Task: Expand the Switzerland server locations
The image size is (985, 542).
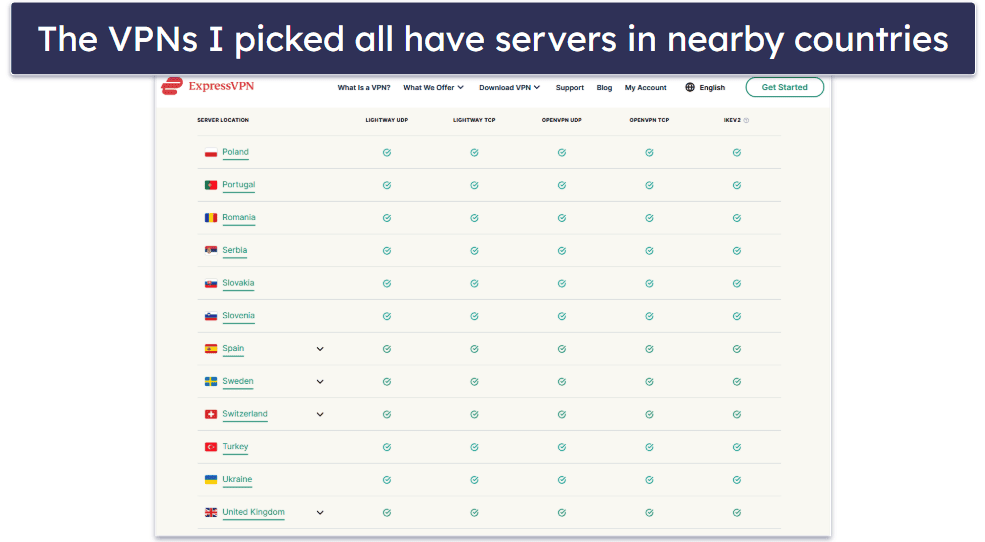Action: 320,414
